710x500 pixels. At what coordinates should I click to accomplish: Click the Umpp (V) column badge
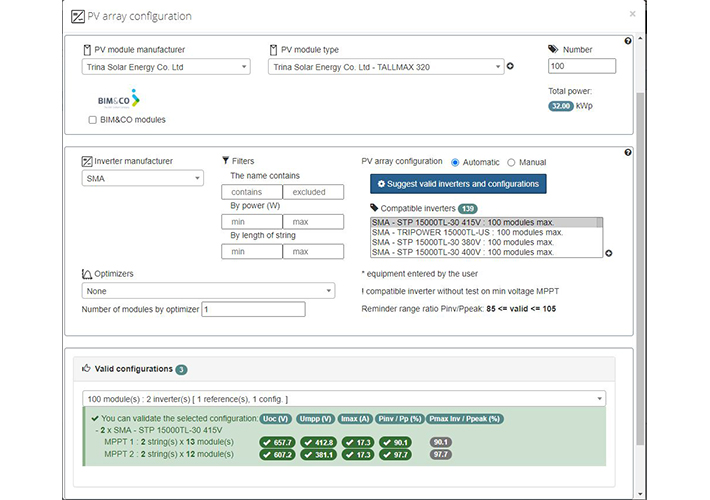(x=315, y=419)
